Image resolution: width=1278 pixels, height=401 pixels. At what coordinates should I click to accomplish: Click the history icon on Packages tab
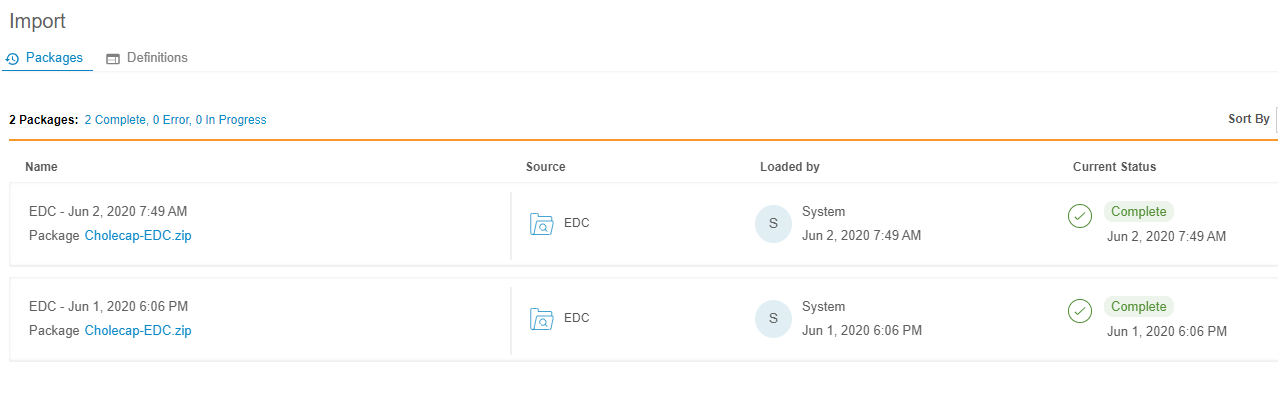tap(12, 59)
